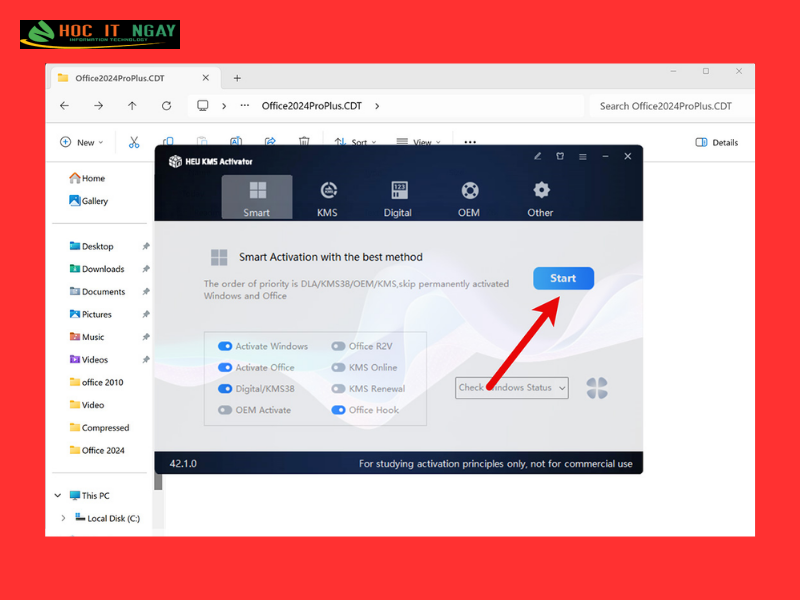Click the HEU KMS Activator logo icon
Screen dimensions: 800x600
point(175,161)
